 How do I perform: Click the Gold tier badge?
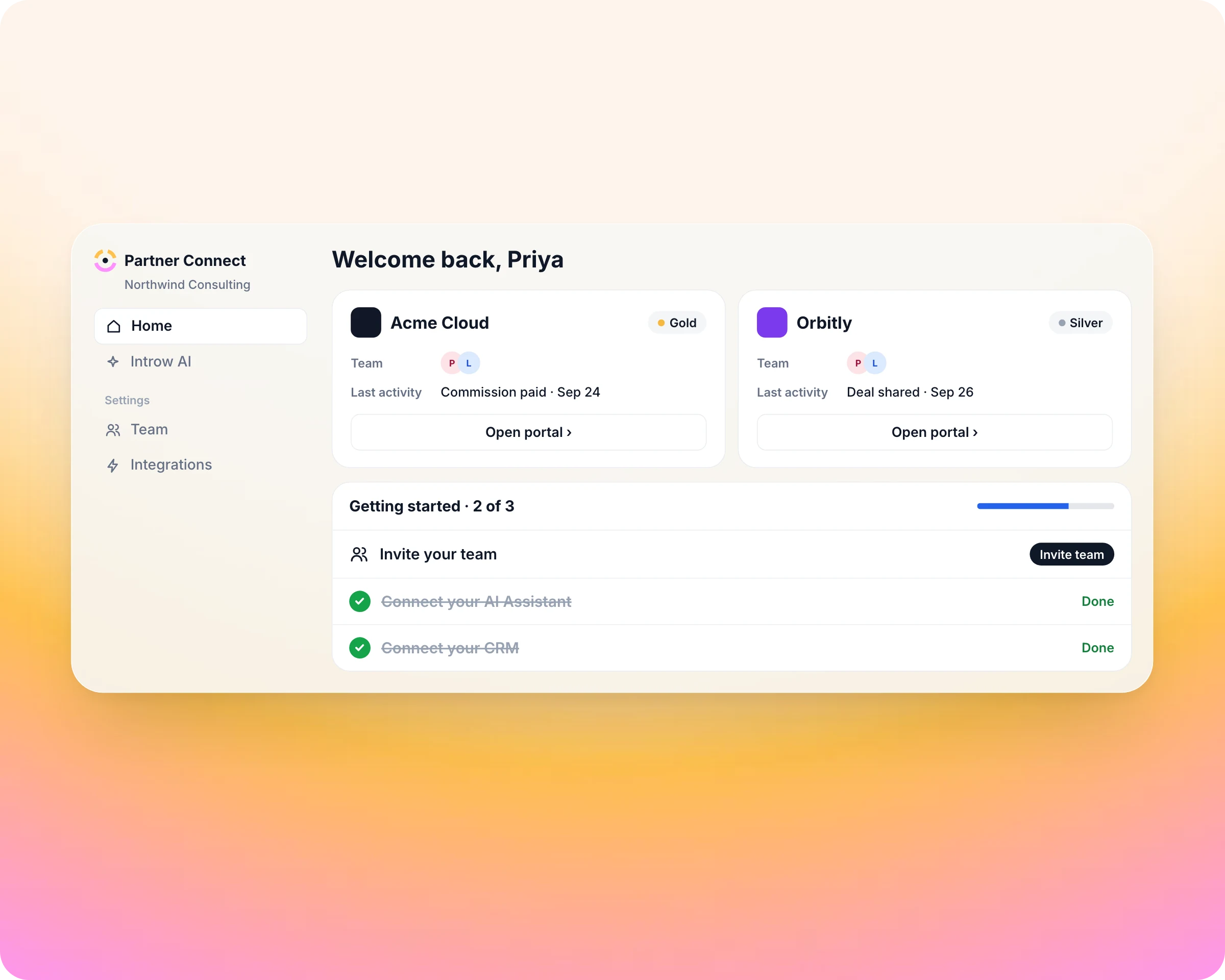tap(677, 323)
